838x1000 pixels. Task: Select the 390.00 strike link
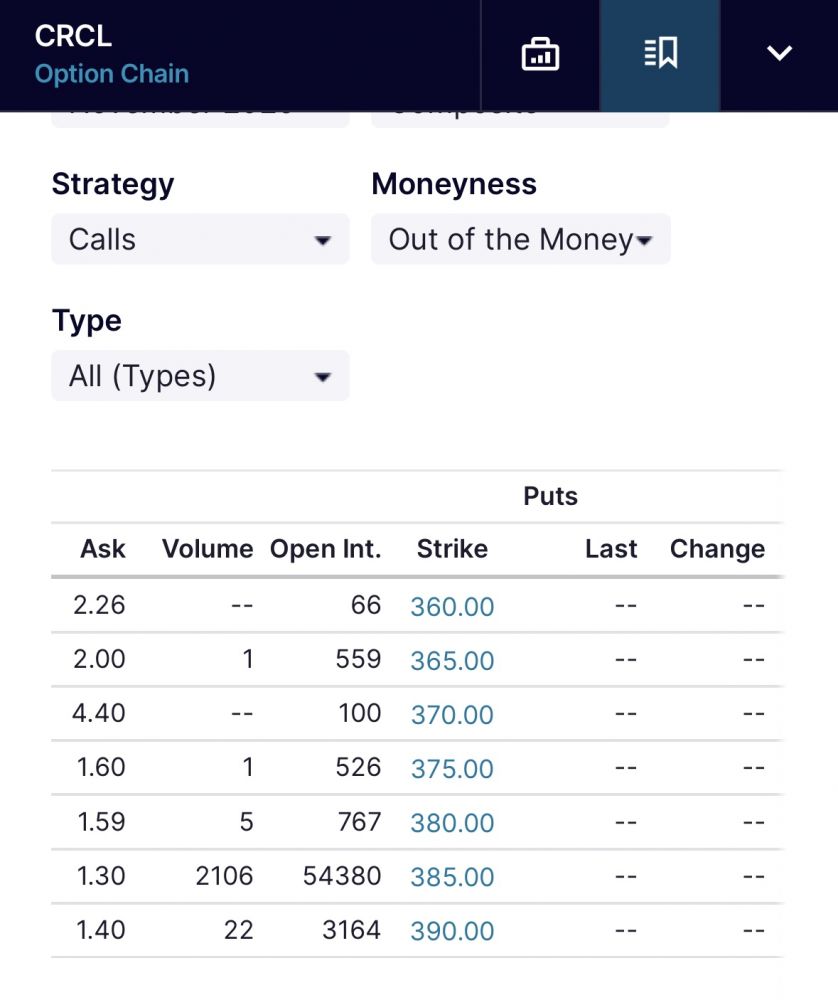tap(452, 931)
